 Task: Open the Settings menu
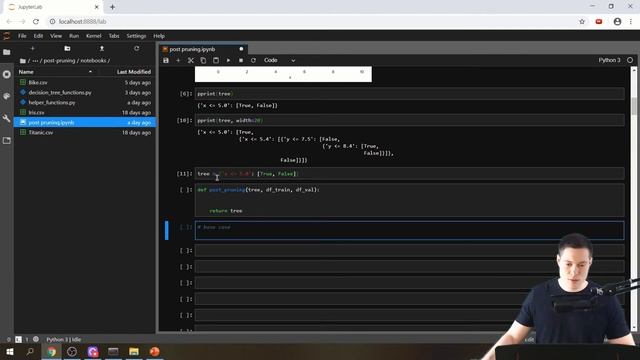[136, 36]
